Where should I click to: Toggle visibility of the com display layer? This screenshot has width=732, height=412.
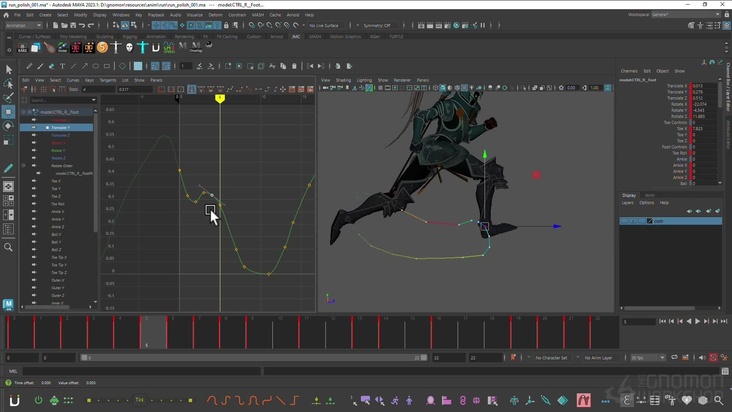(x=624, y=221)
